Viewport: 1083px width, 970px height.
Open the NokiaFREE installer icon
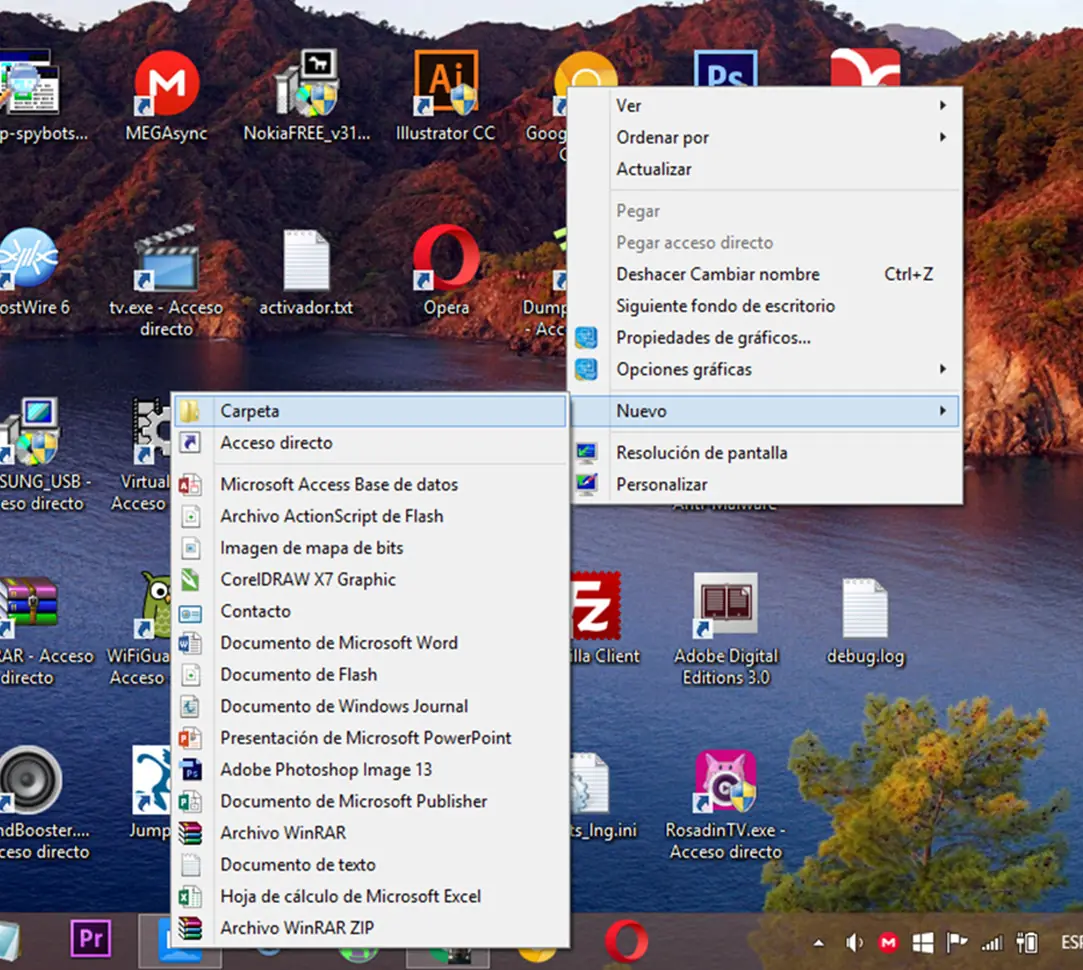(307, 83)
